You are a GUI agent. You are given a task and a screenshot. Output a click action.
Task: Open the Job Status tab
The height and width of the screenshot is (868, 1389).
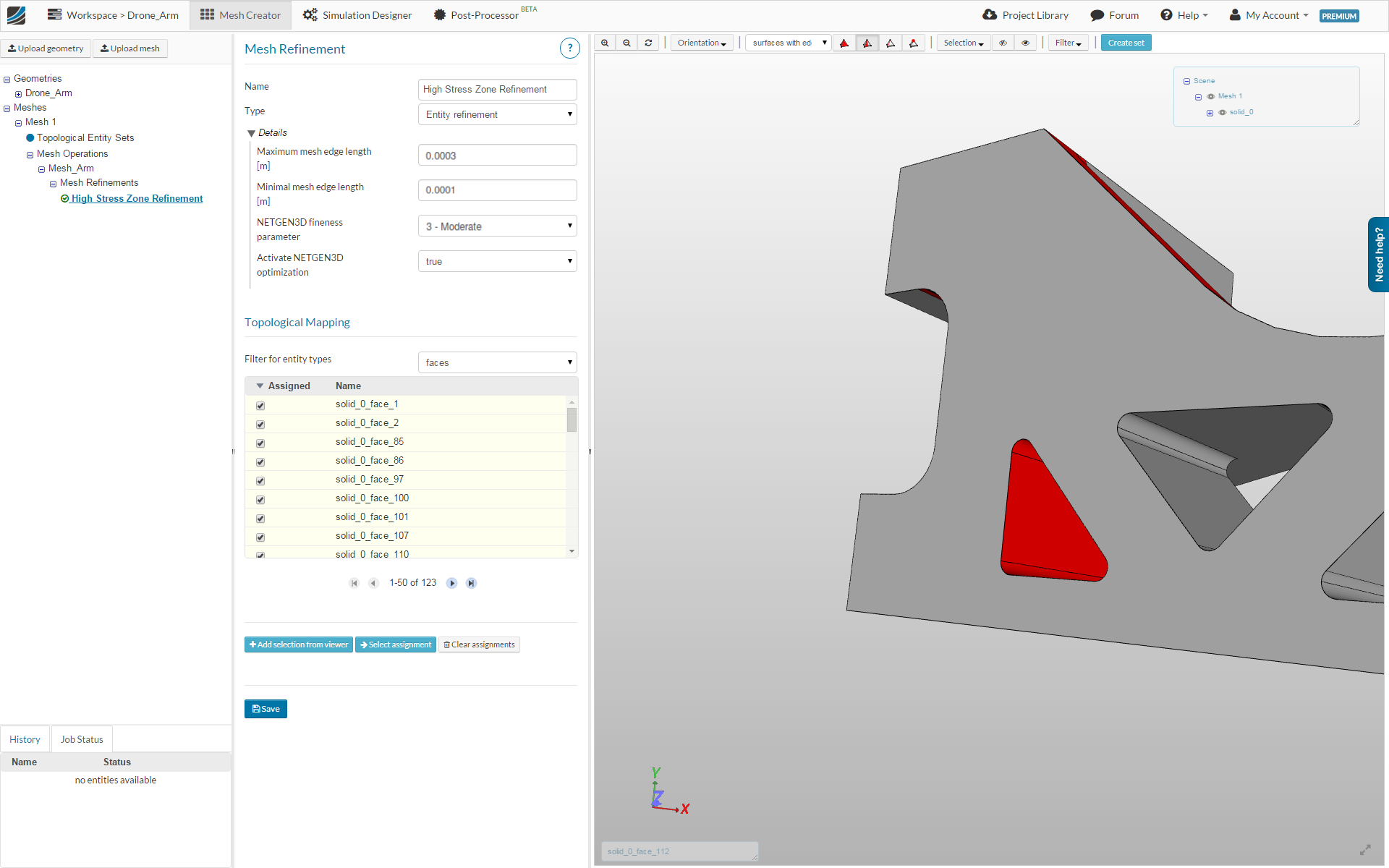tap(82, 739)
